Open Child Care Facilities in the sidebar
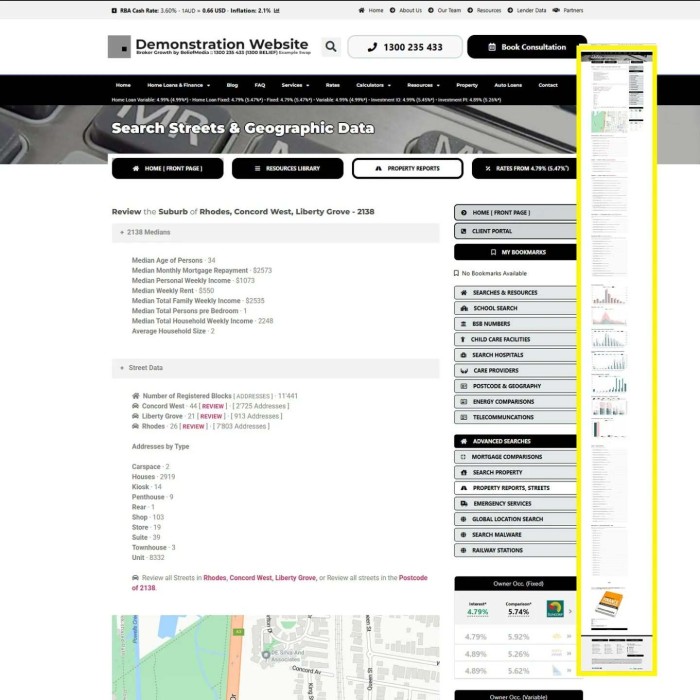The image size is (700, 700). 514,339
